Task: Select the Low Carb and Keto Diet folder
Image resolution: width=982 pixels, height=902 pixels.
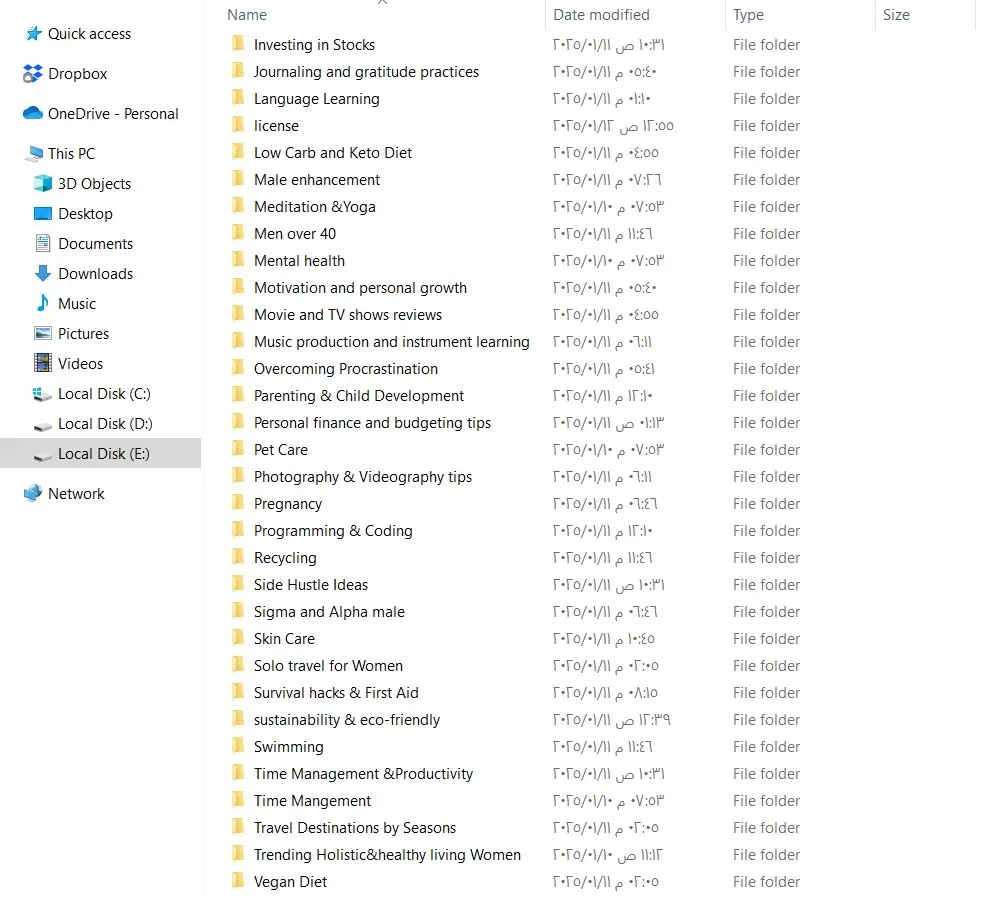Action: (333, 153)
